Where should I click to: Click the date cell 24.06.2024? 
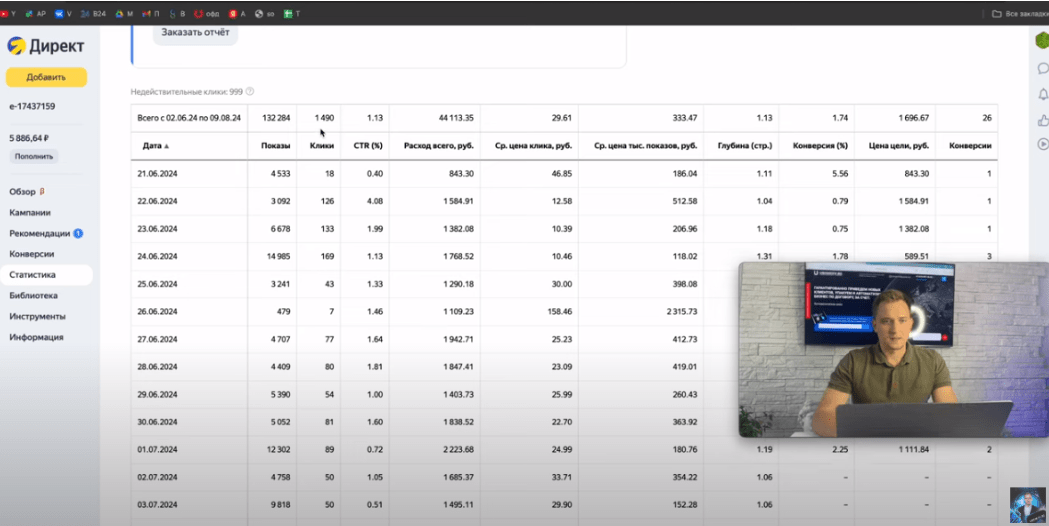click(x=157, y=256)
